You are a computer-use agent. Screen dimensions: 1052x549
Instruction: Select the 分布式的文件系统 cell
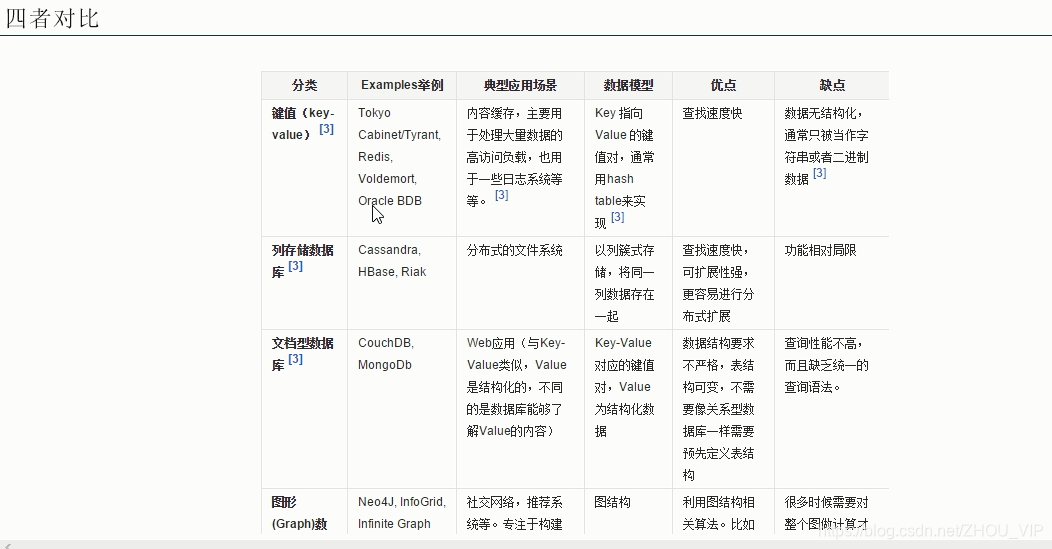coord(520,283)
